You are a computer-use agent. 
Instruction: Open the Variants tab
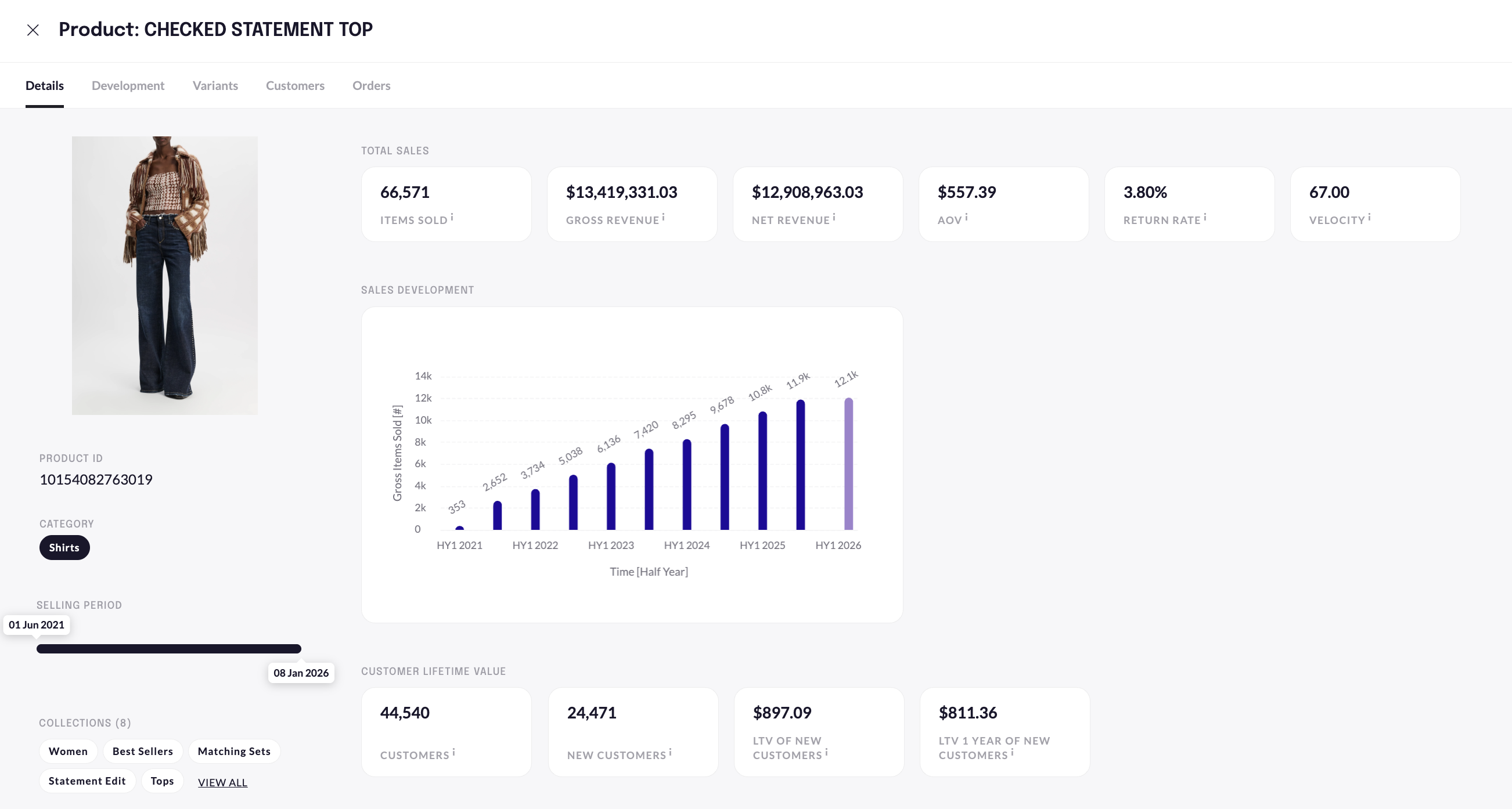(x=215, y=86)
